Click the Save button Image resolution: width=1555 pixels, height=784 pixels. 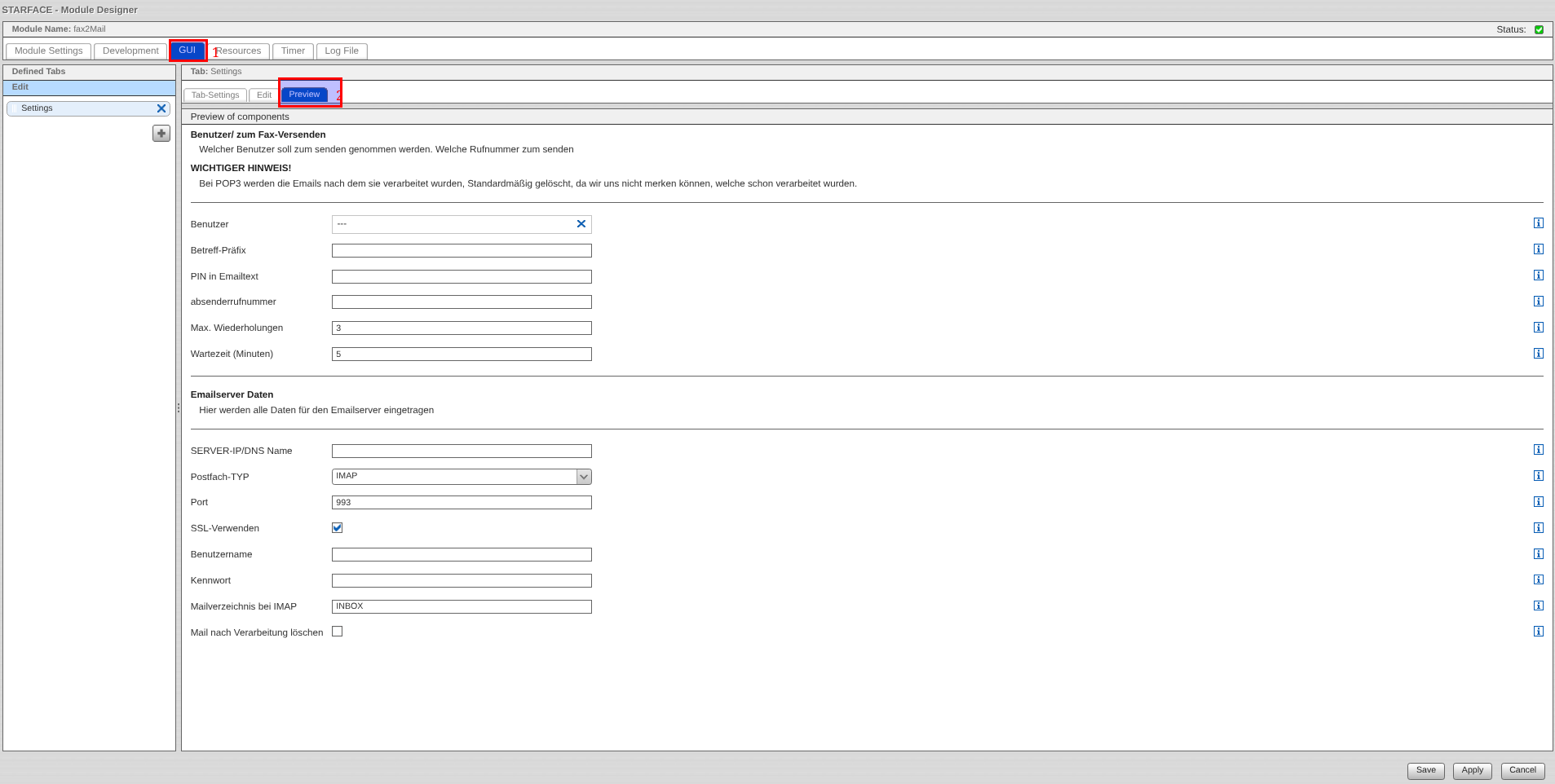click(x=1425, y=770)
